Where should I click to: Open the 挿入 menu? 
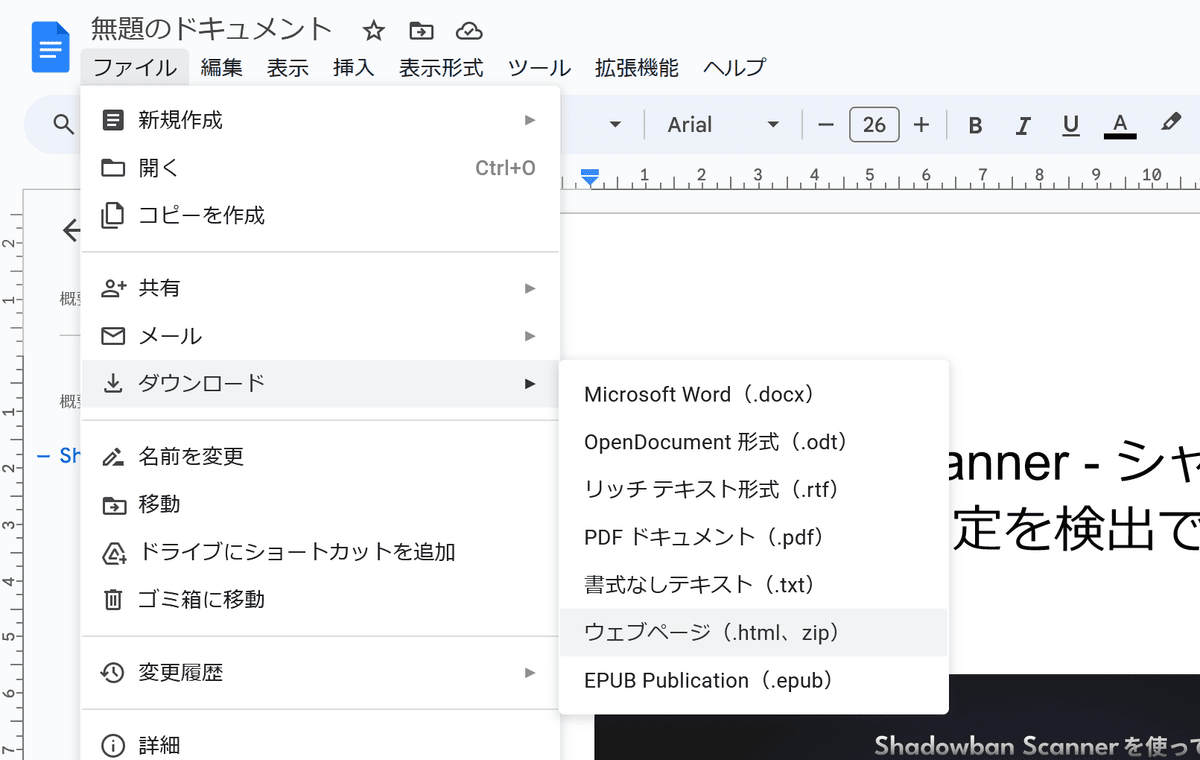(x=354, y=68)
